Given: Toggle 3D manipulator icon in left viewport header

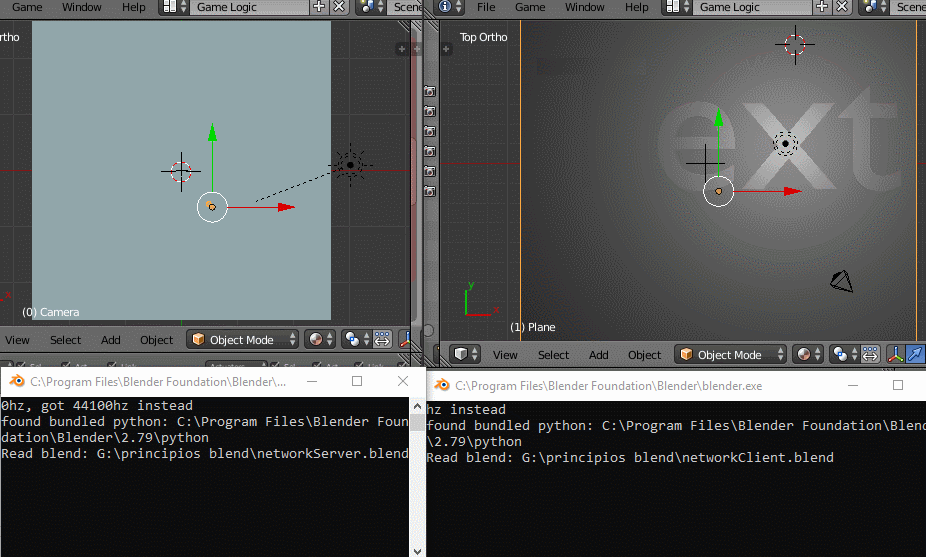Looking at the screenshot, I should pyautogui.click(x=405, y=340).
